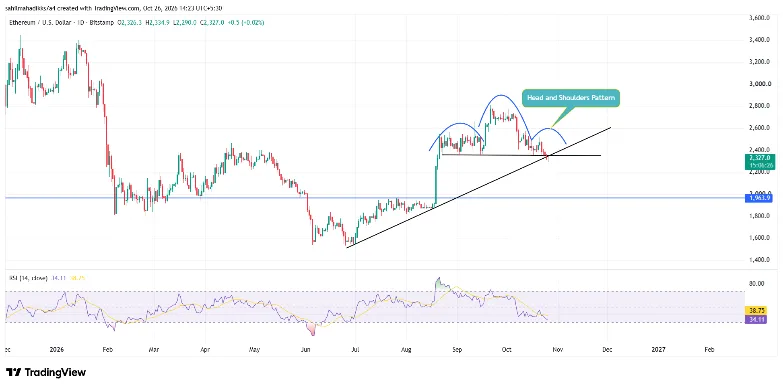The width and height of the screenshot is (783, 388).
Task: Click the 2,400.0 price axis label
Action: click(761, 149)
